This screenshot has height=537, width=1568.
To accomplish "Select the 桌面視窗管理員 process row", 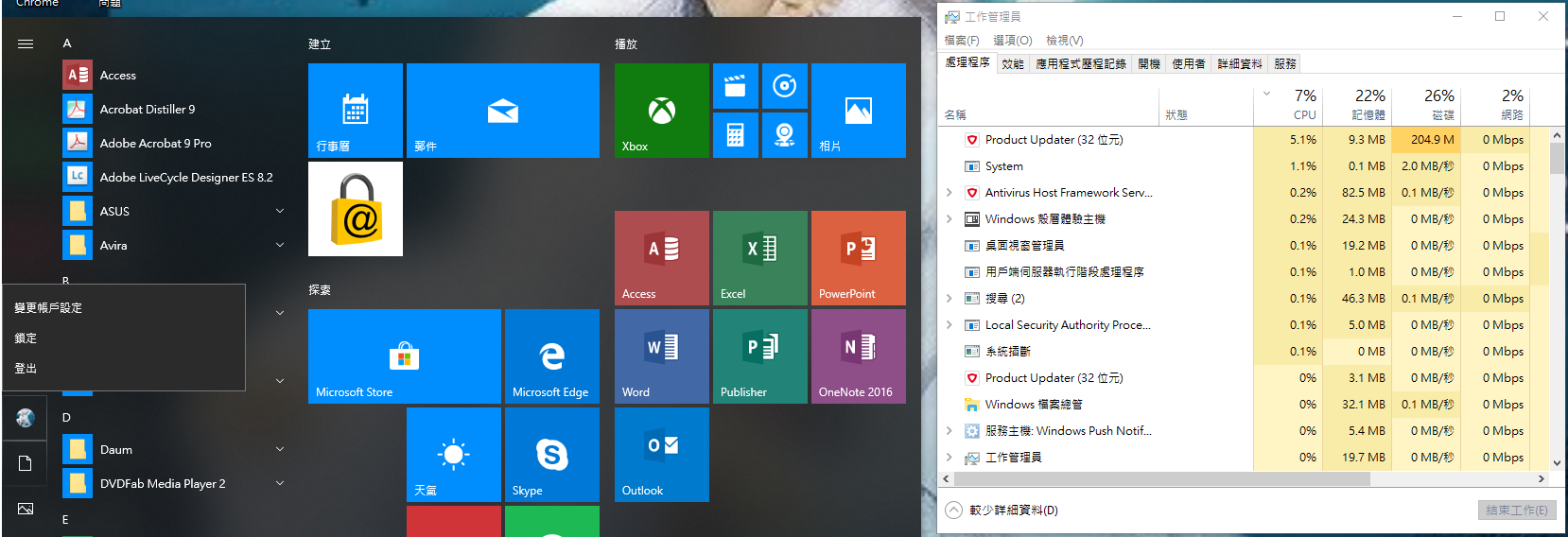I will point(1244,245).
